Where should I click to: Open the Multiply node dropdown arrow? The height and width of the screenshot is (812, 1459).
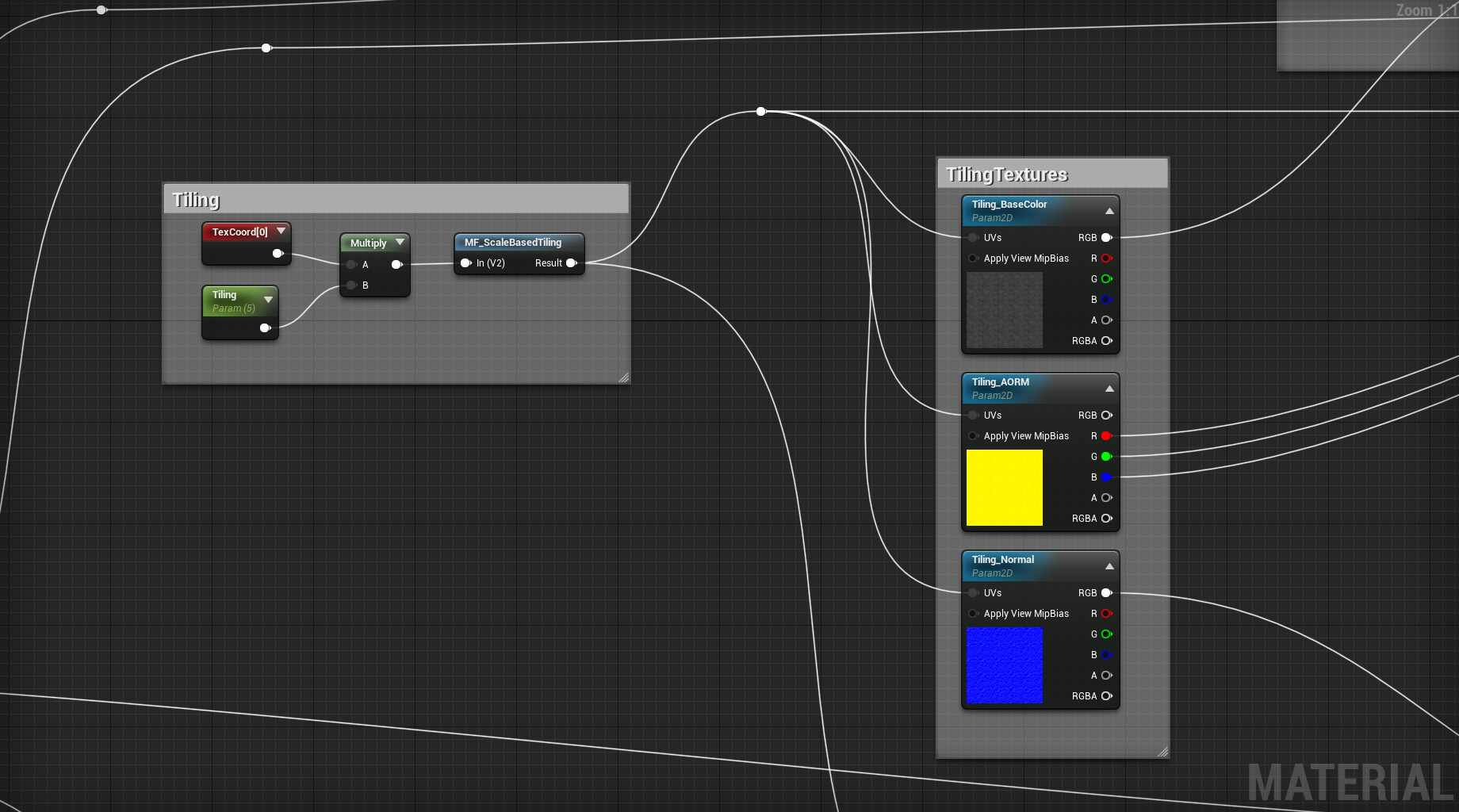[400, 242]
